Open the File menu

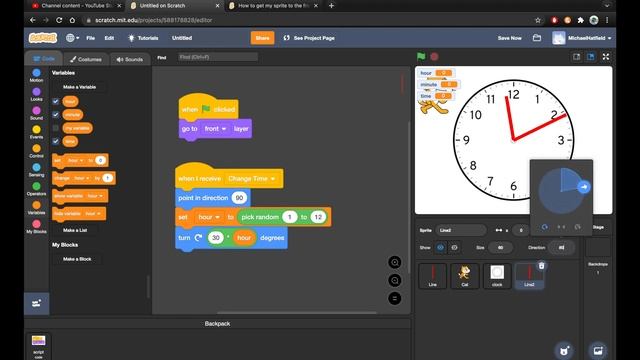[91, 38]
